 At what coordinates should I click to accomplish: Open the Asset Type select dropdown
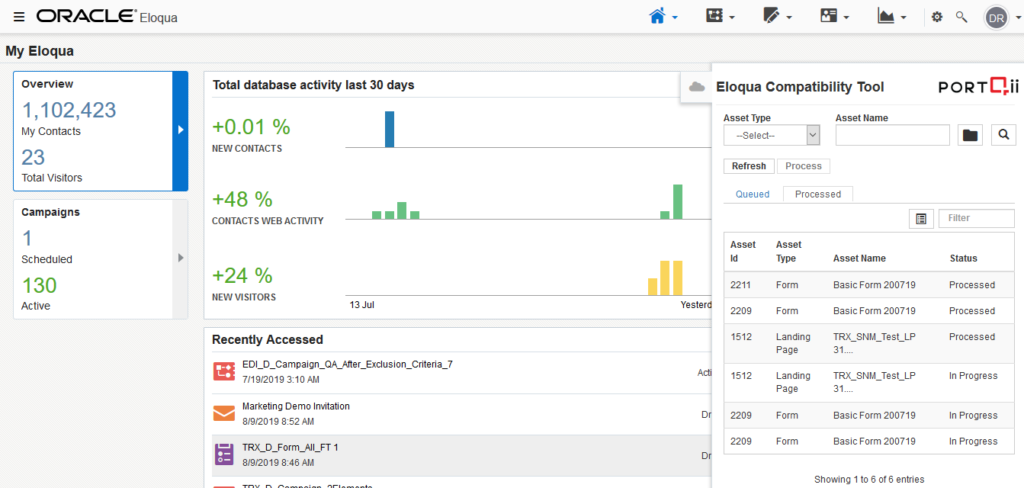coord(771,135)
